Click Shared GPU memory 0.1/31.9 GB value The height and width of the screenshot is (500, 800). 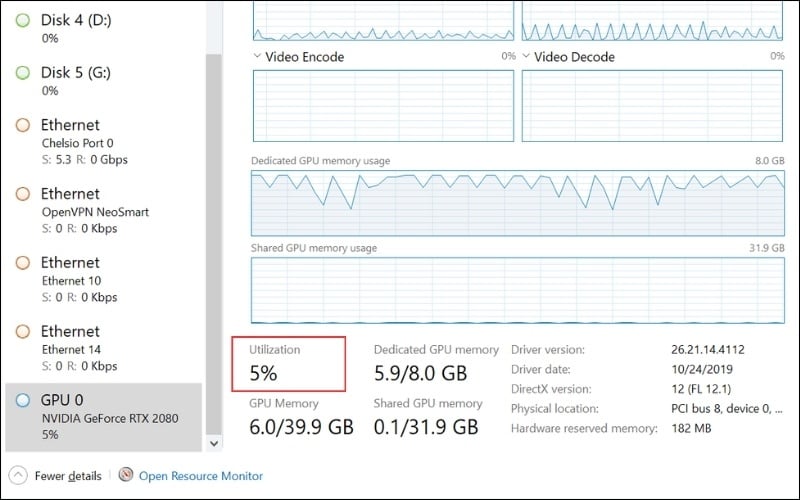click(x=426, y=427)
